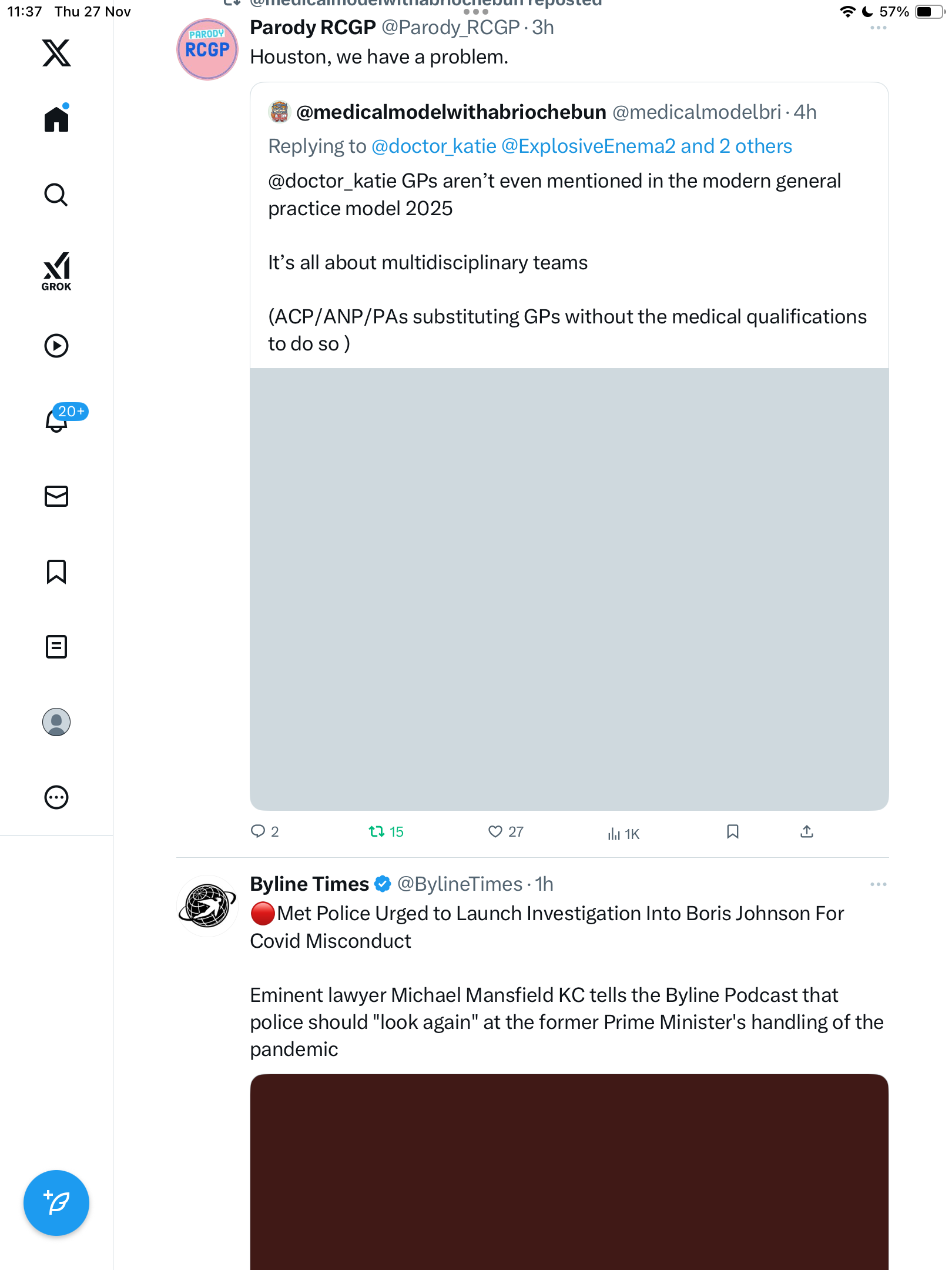Open the Bookmarks sidebar icon

56,571
